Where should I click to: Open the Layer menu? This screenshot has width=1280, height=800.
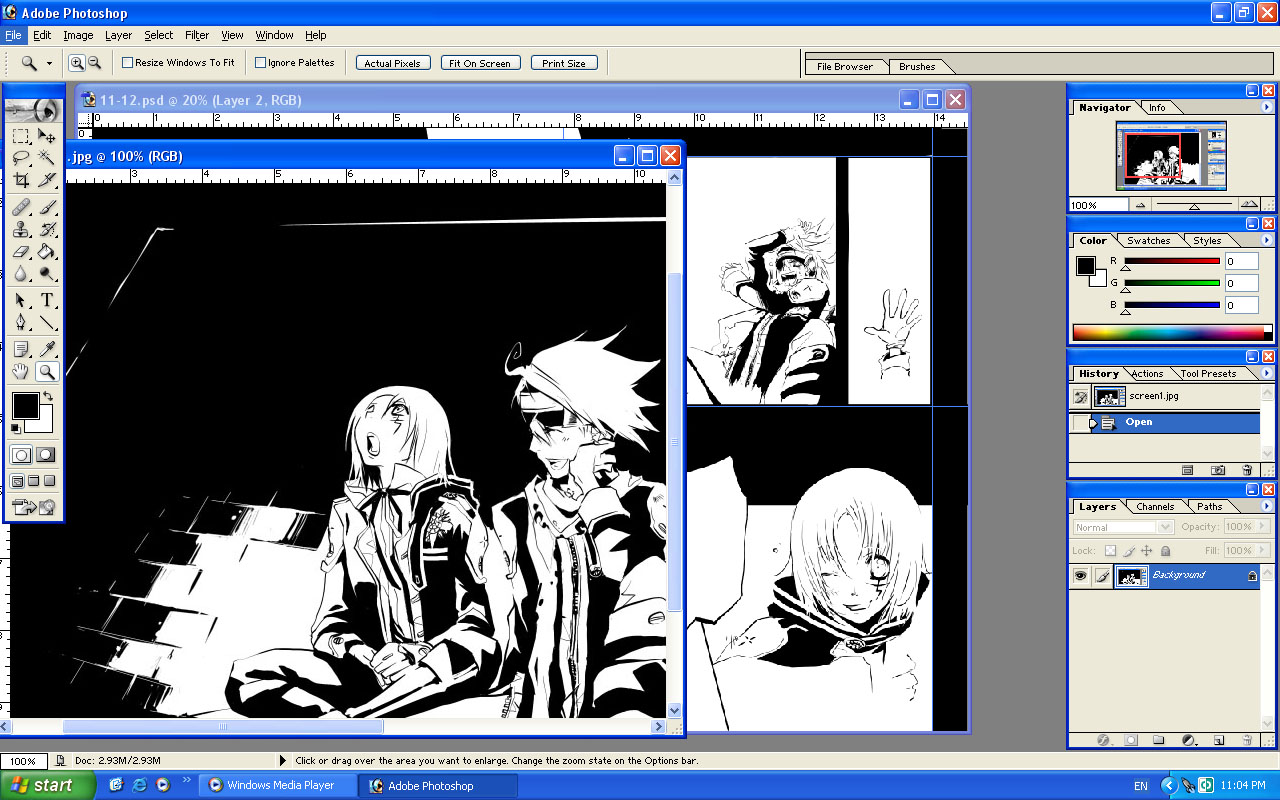118,35
